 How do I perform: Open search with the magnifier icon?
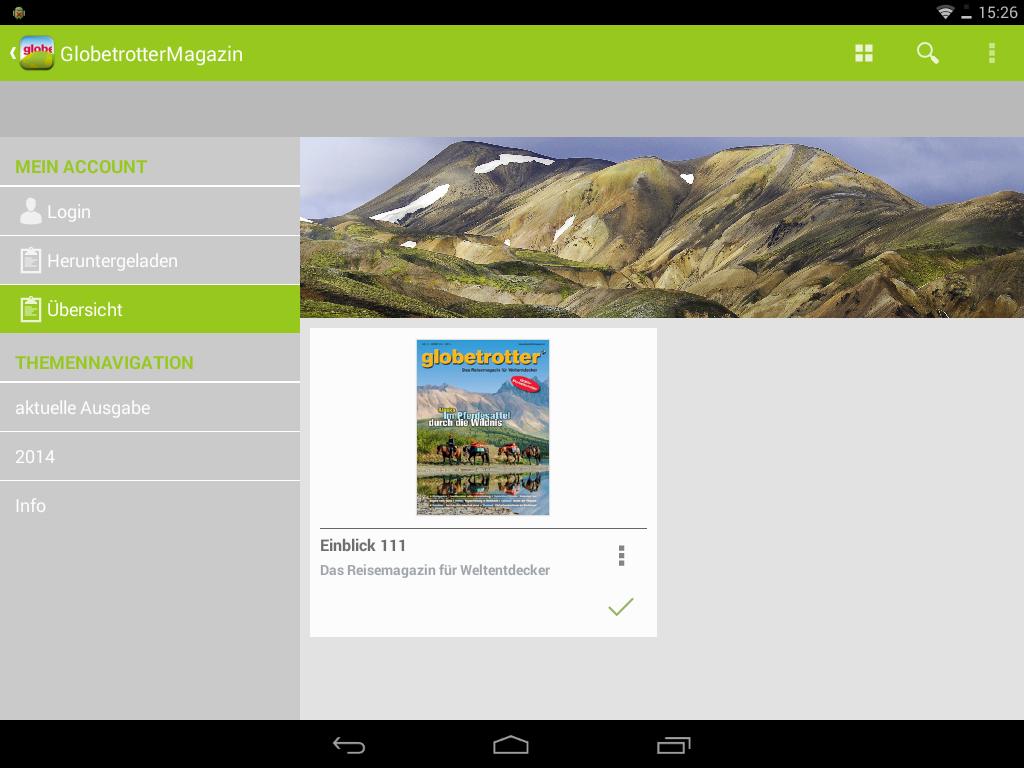click(926, 53)
